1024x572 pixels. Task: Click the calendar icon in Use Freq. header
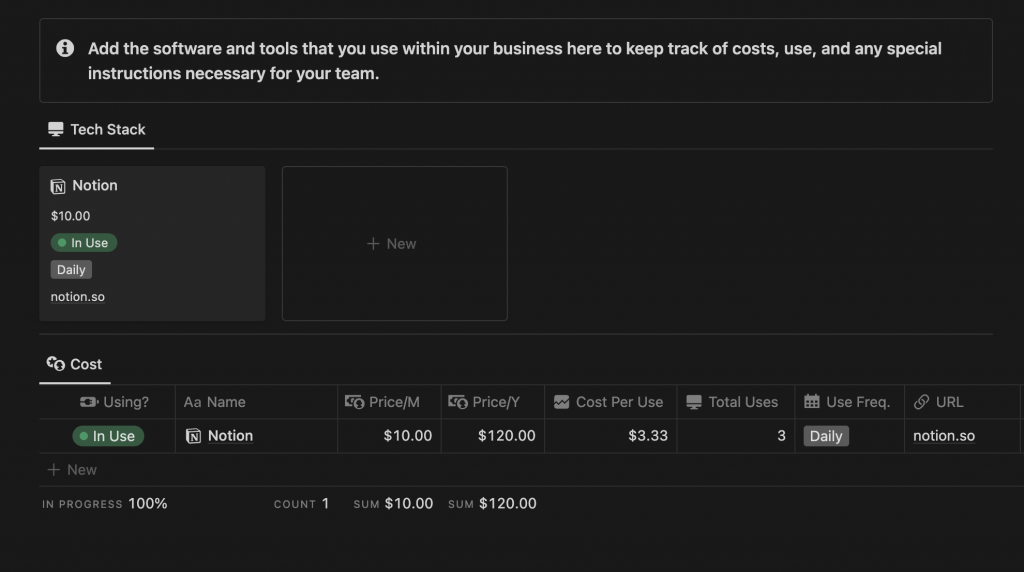[812, 402]
